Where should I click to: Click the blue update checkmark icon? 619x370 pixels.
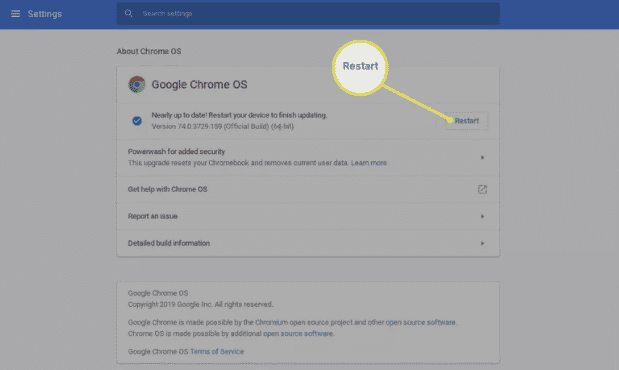pos(137,121)
